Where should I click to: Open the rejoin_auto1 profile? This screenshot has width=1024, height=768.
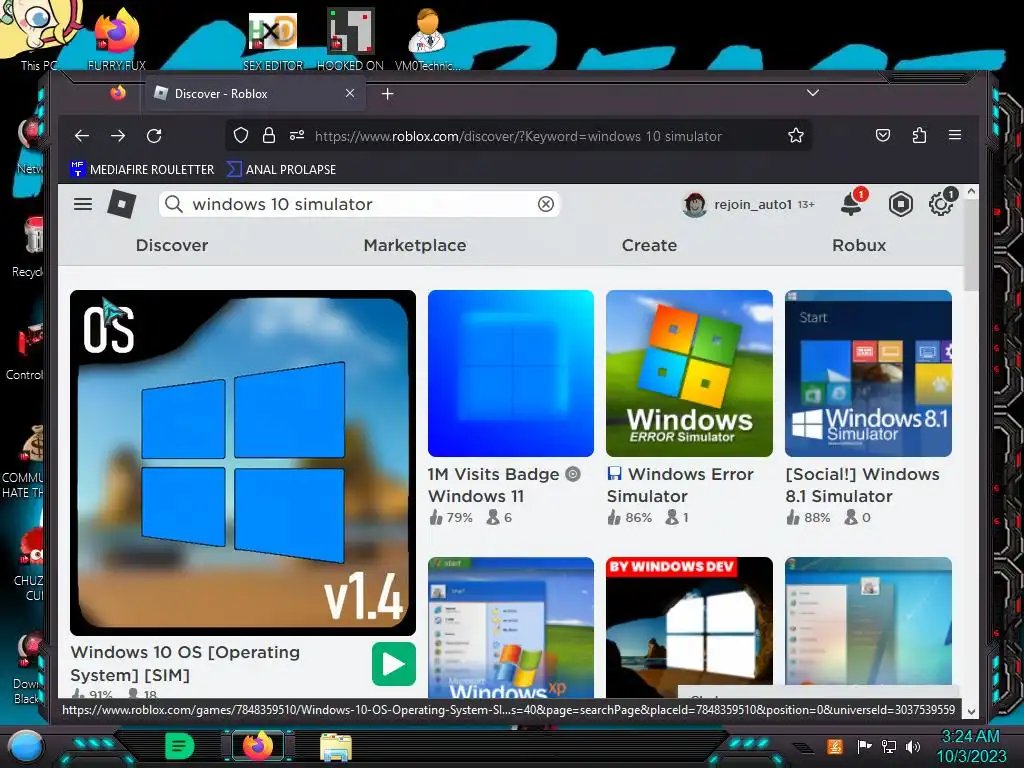[x=748, y=204]
